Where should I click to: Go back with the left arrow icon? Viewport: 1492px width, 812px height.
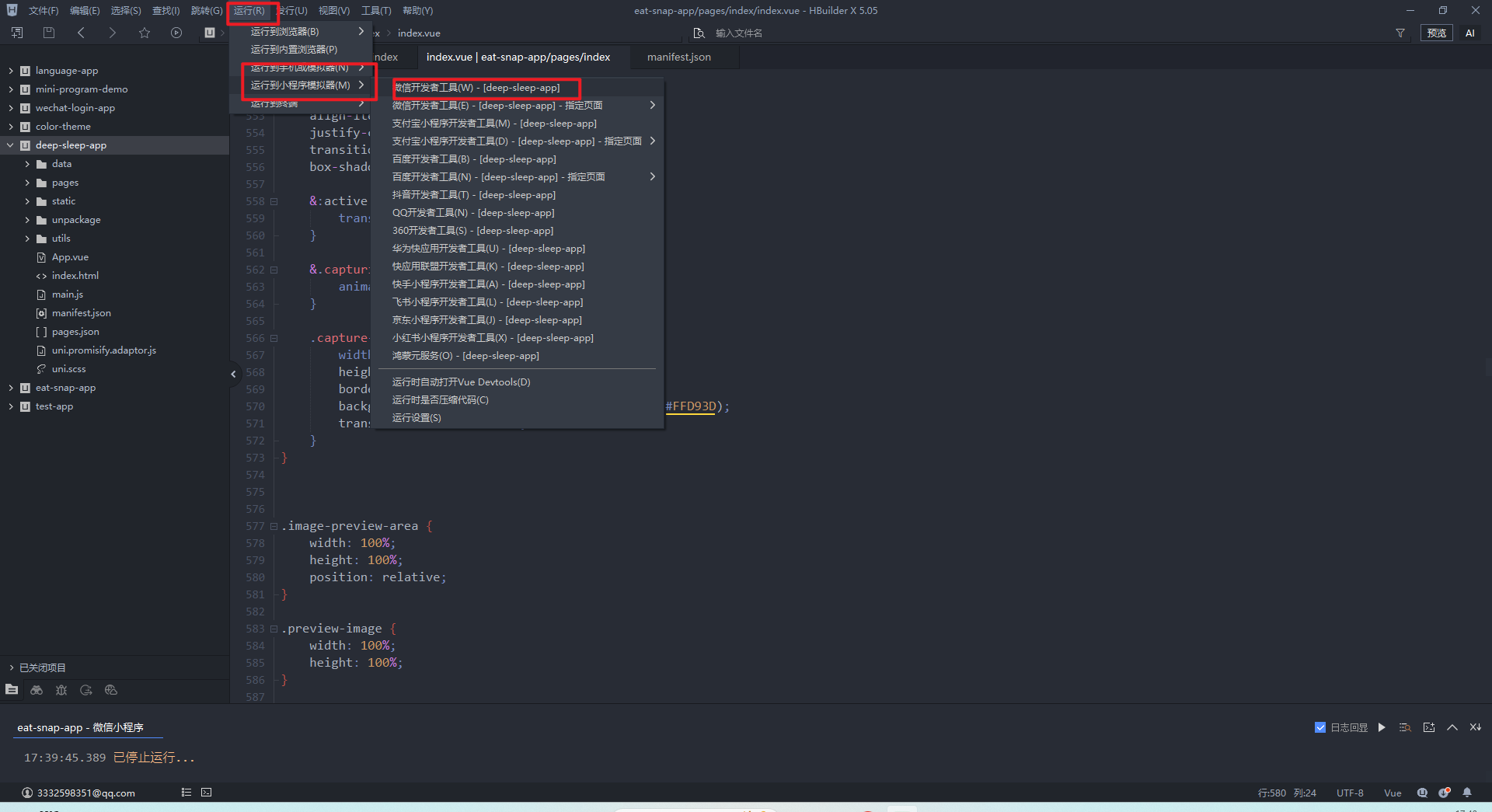[x=81, y=33]
